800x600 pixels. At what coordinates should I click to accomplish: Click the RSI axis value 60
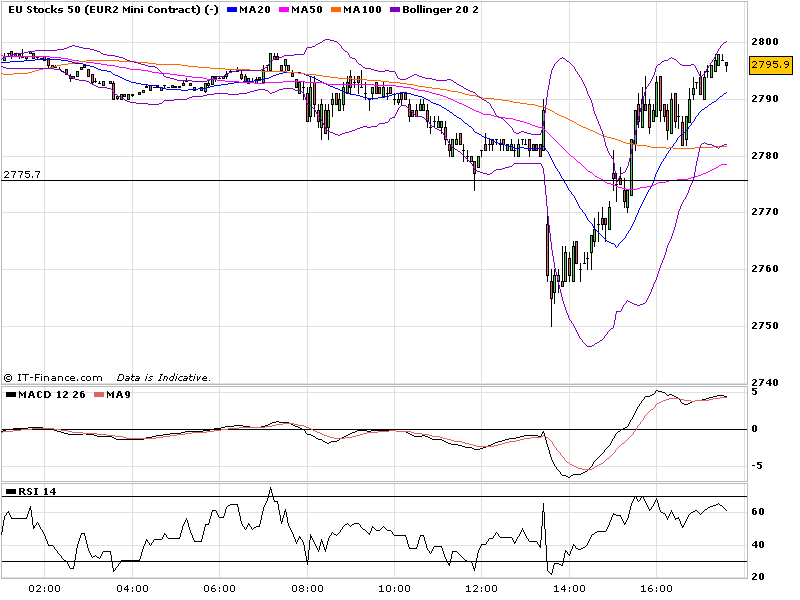pos(758,512)
